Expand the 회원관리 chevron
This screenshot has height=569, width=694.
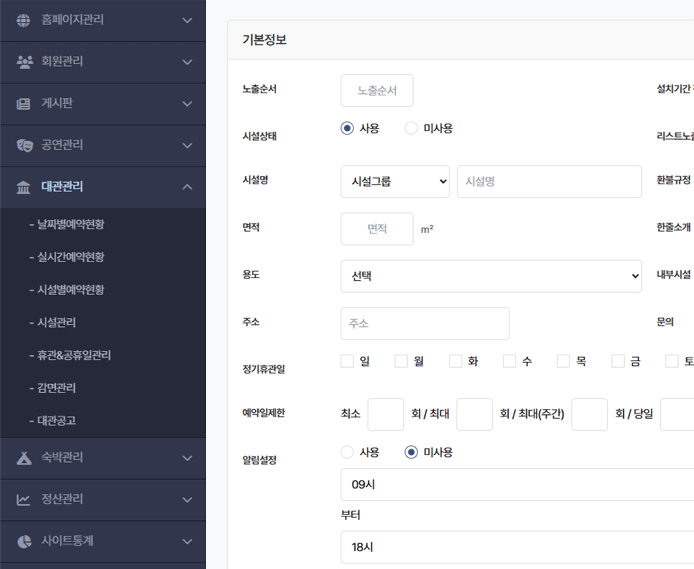coord(187,62)
